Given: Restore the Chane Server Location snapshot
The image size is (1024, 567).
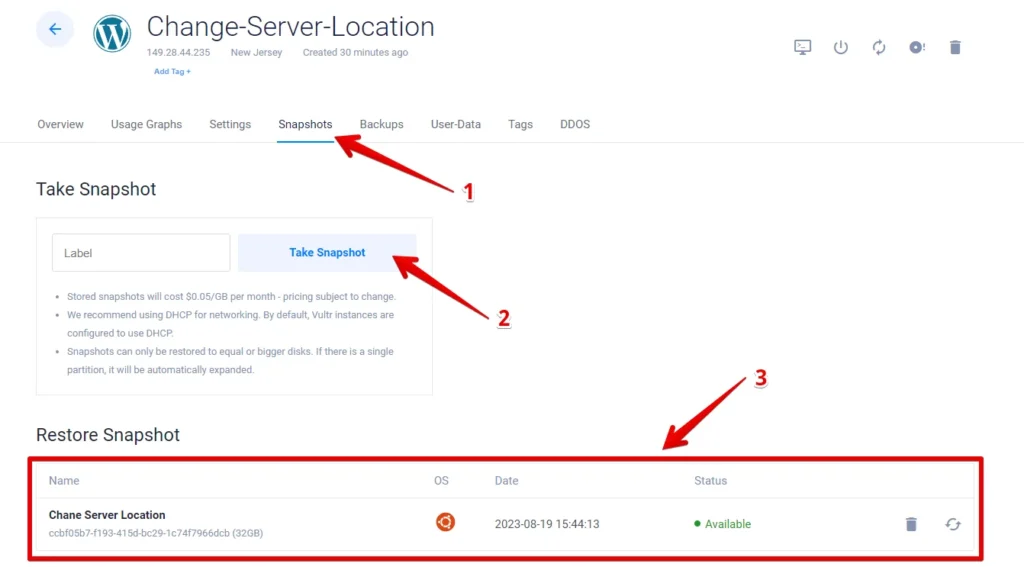Looking at the screenshot, I should 953,524.
